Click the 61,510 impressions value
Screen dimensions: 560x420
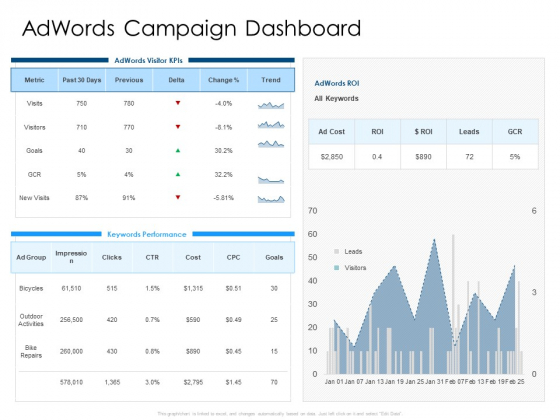71,288
